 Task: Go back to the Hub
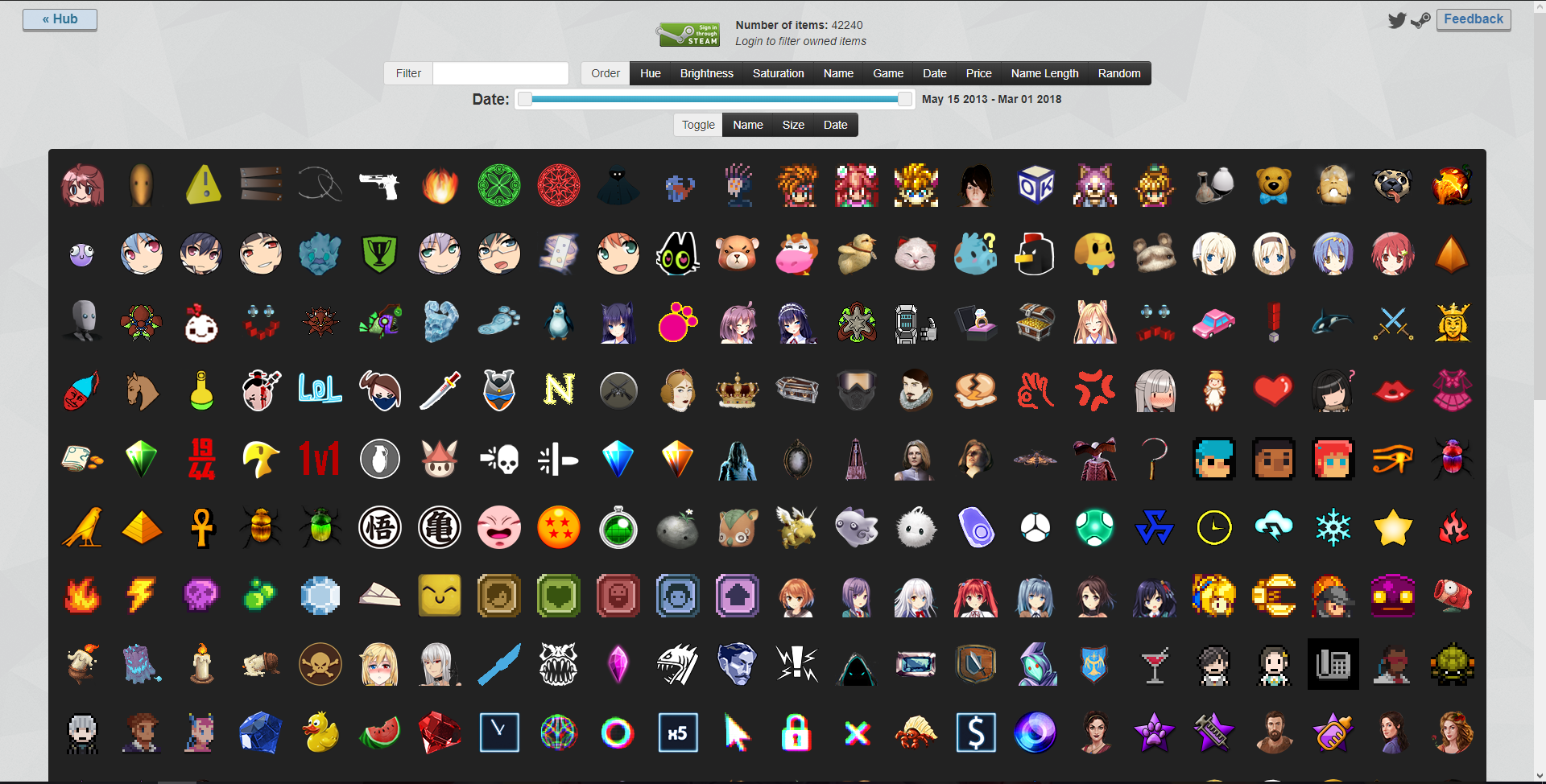click(x=60, y=19)
